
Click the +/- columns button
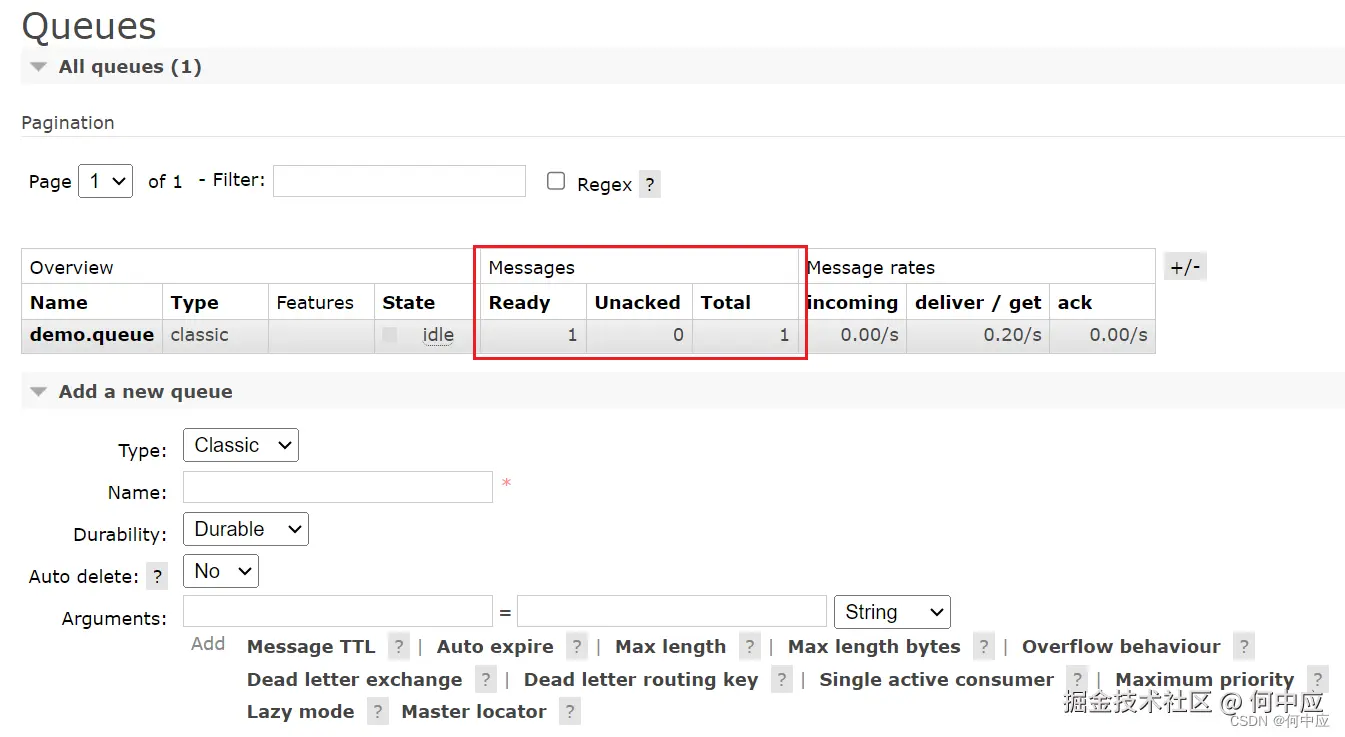tap(1186, 267)
